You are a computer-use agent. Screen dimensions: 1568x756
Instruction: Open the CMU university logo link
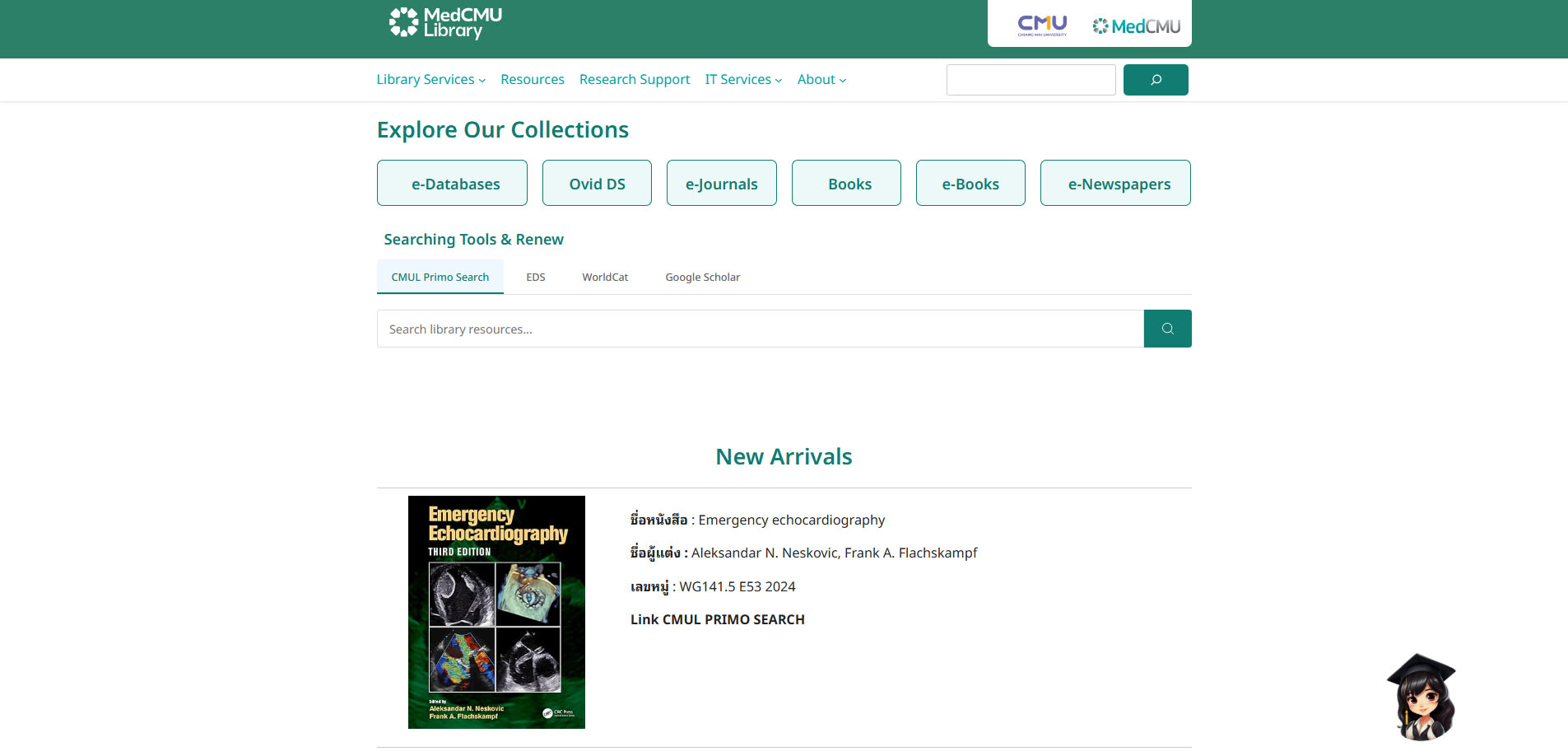(1042, 26)
